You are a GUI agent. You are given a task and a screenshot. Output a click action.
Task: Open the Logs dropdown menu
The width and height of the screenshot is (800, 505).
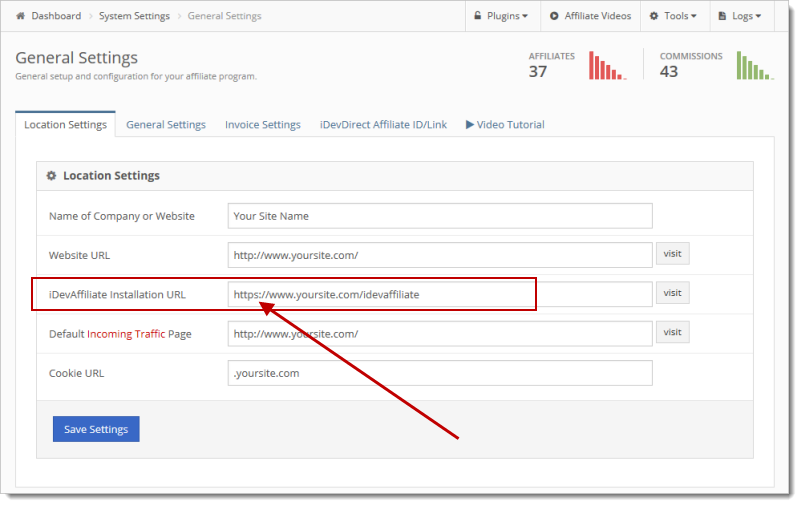click(x=742, y=16)
